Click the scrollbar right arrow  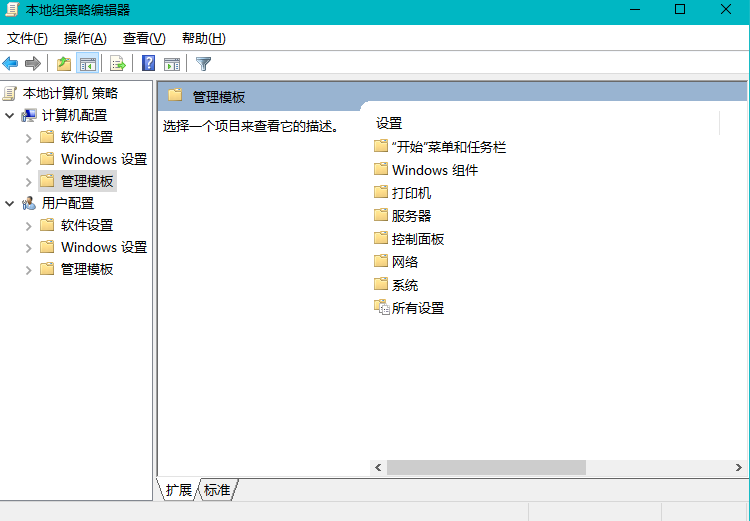739,467
